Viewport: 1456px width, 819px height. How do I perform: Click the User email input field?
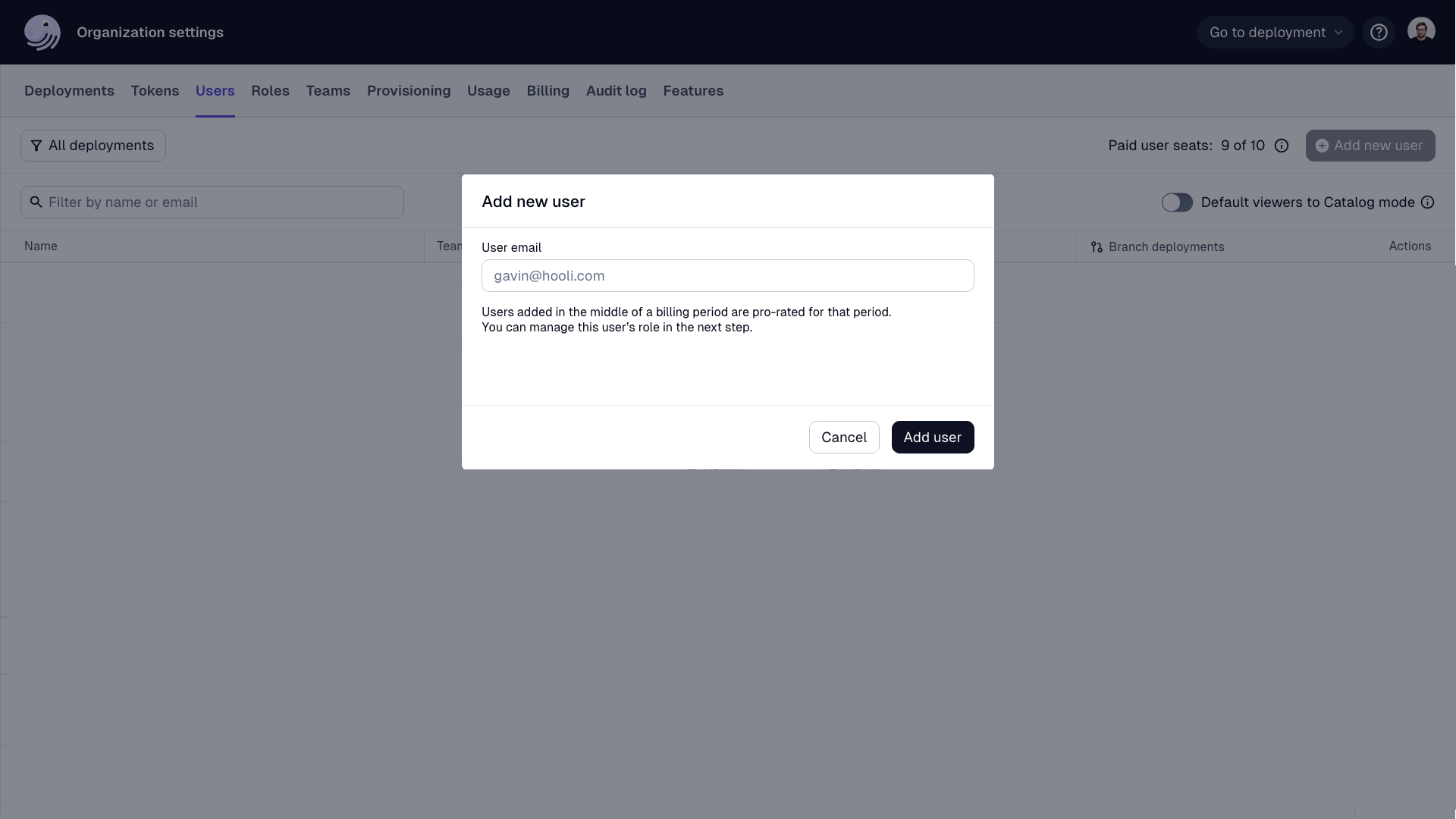[x=728, y=275]
